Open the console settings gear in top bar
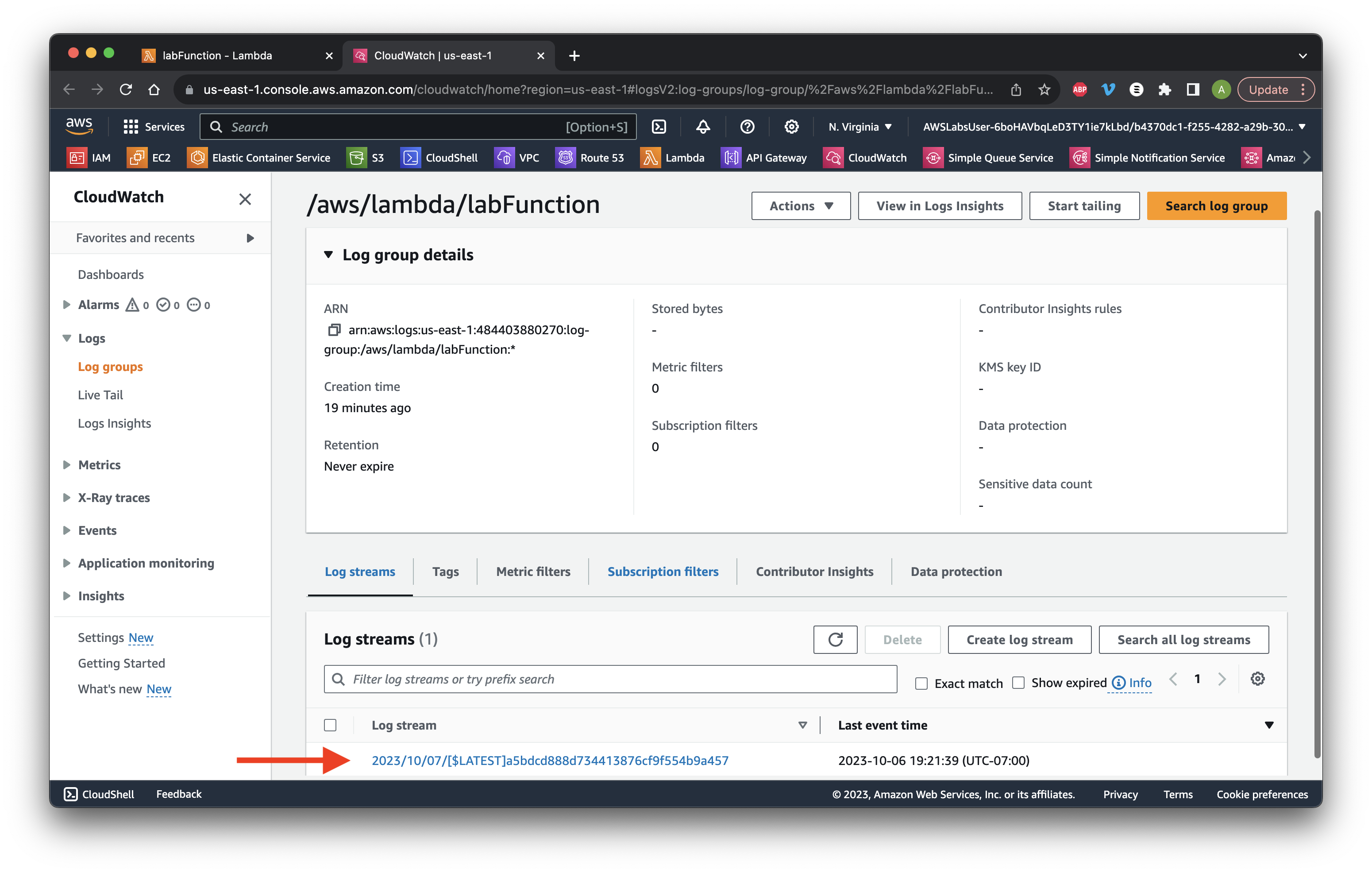Viewport: 1372px width, 873px height. click(791, 127)
